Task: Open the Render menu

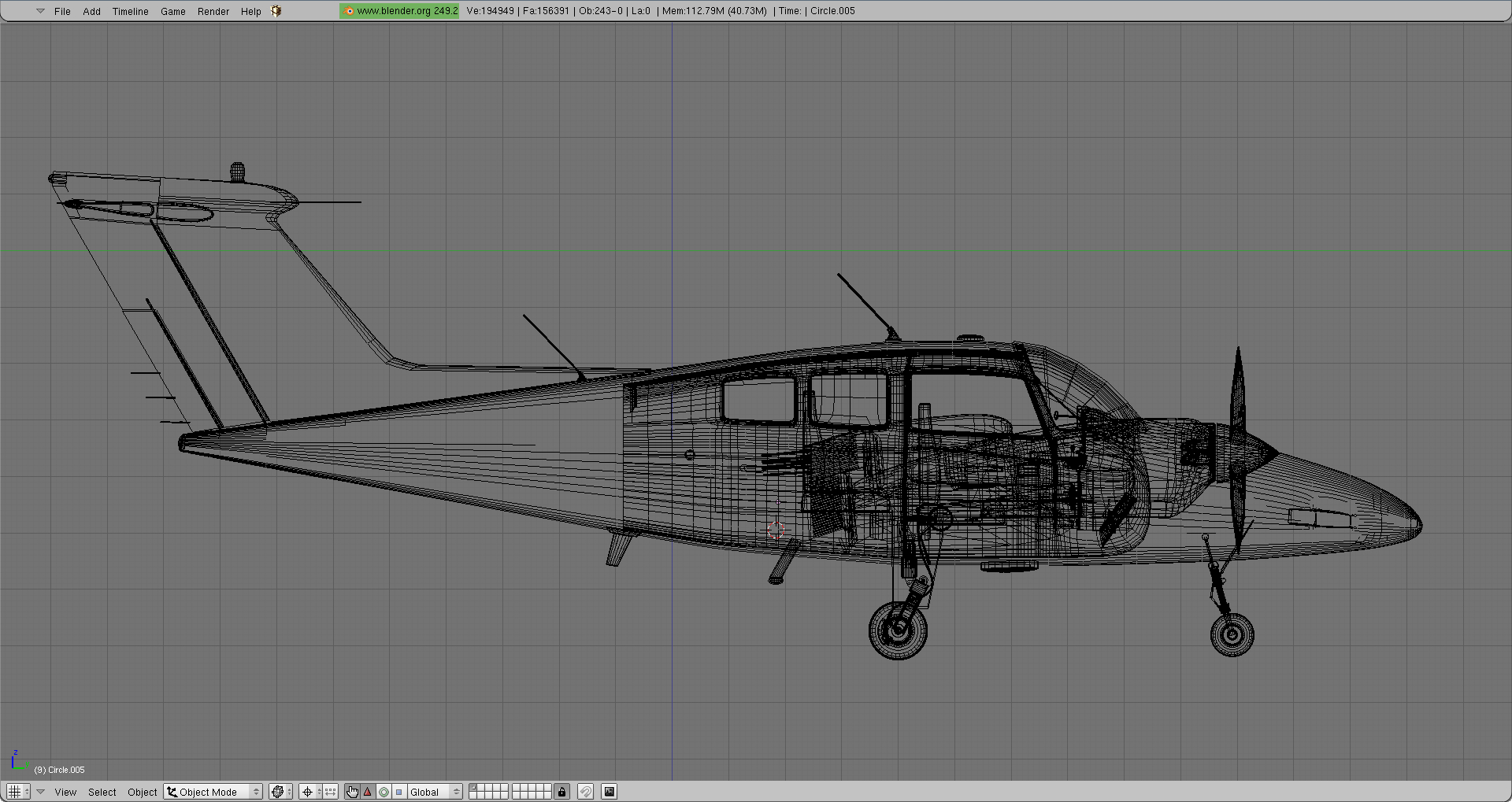Action: click(x=213, y=11)
